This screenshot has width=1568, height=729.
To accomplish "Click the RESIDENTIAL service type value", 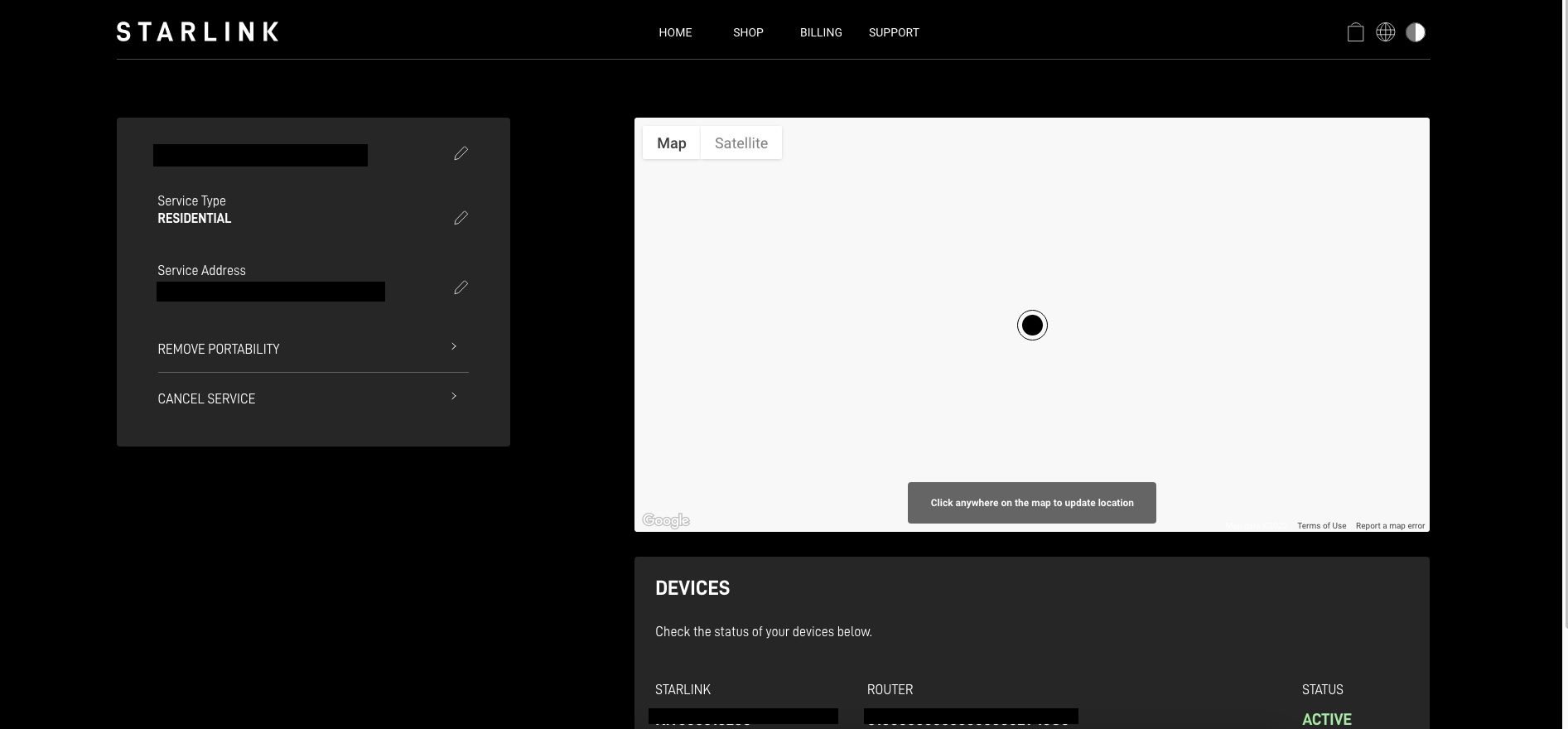I will pyautogui.click(x=195, y=219).
